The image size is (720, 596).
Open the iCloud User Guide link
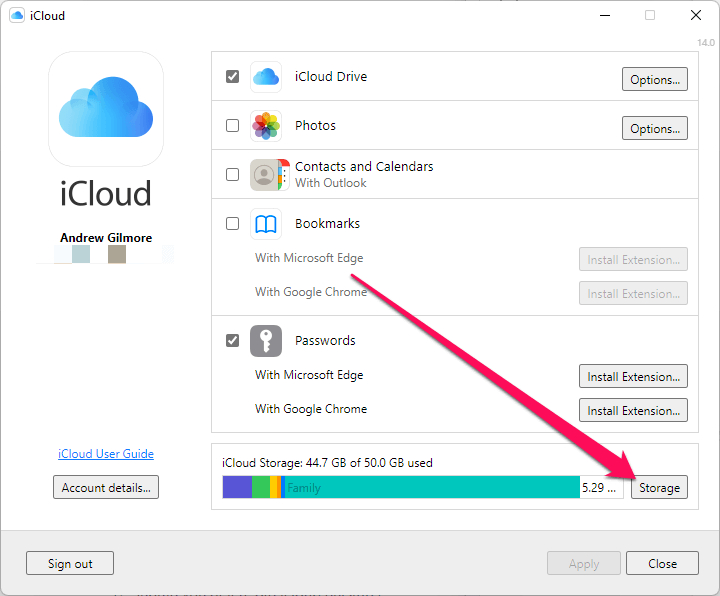click(106, 454)
